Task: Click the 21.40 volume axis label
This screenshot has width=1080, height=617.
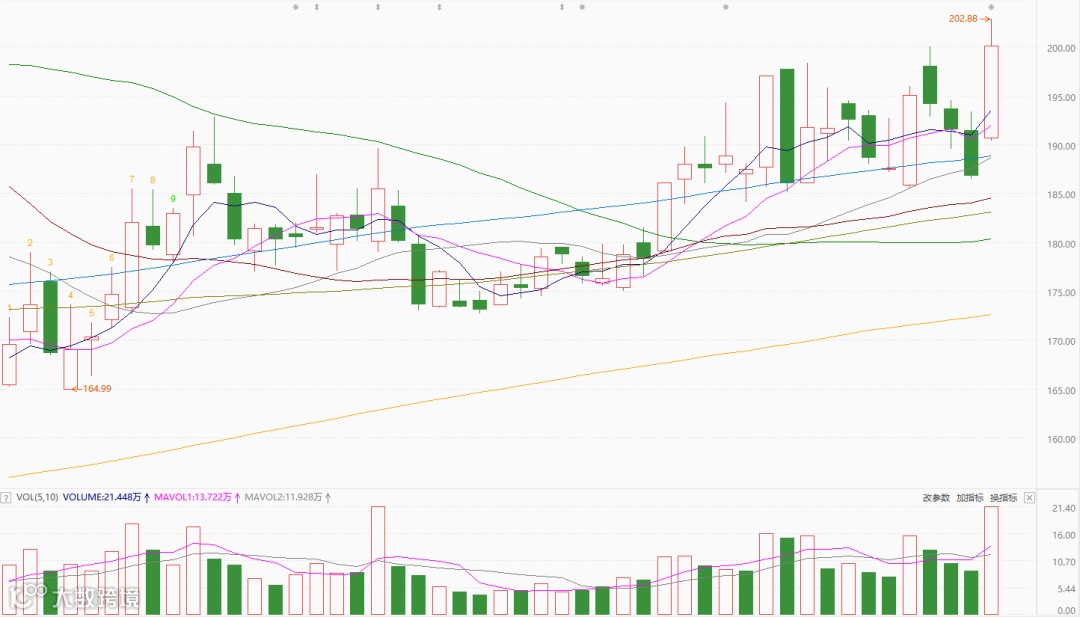Action: (1065, 508)
